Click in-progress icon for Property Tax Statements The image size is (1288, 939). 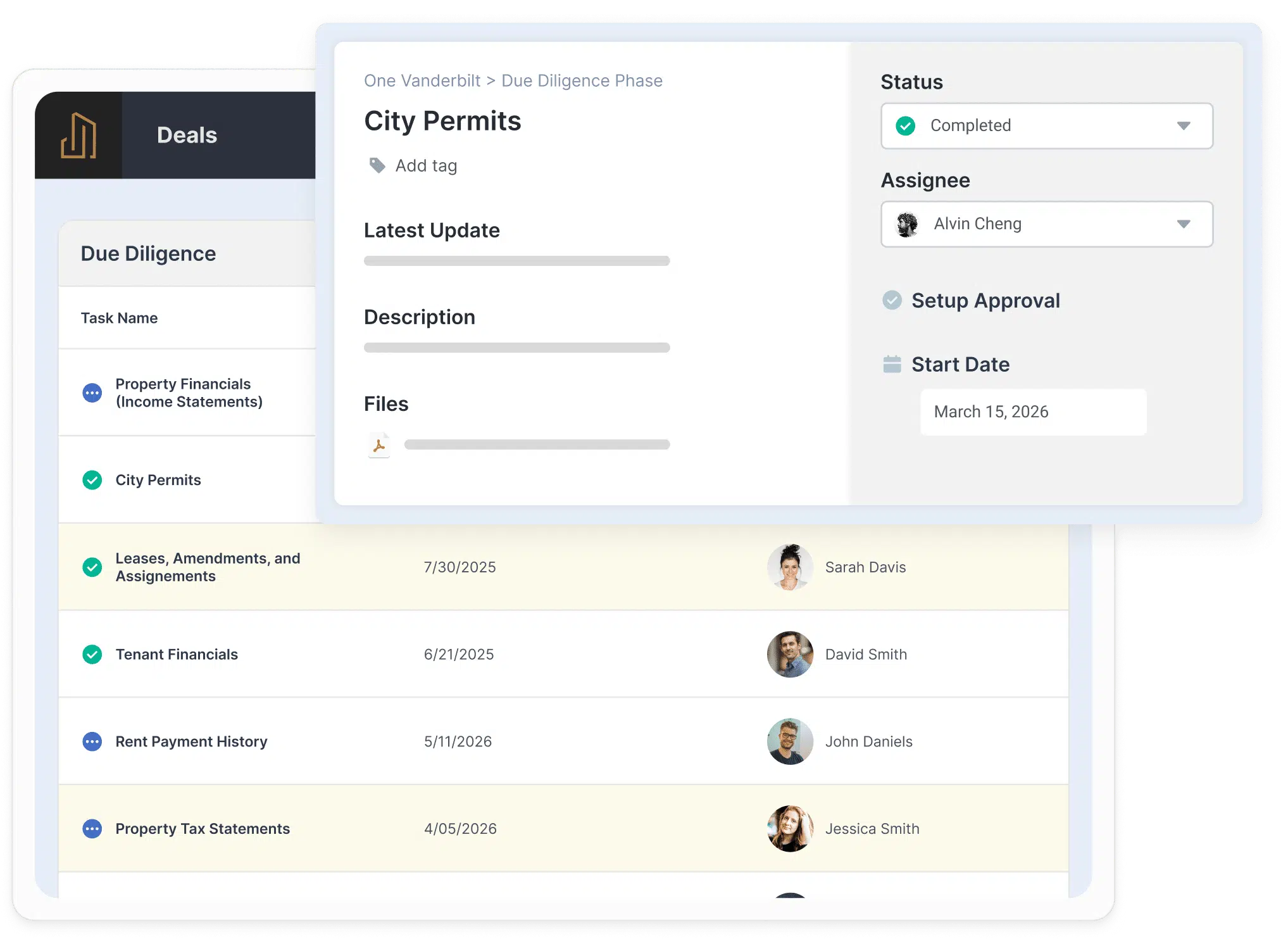(x=92, y=829)
